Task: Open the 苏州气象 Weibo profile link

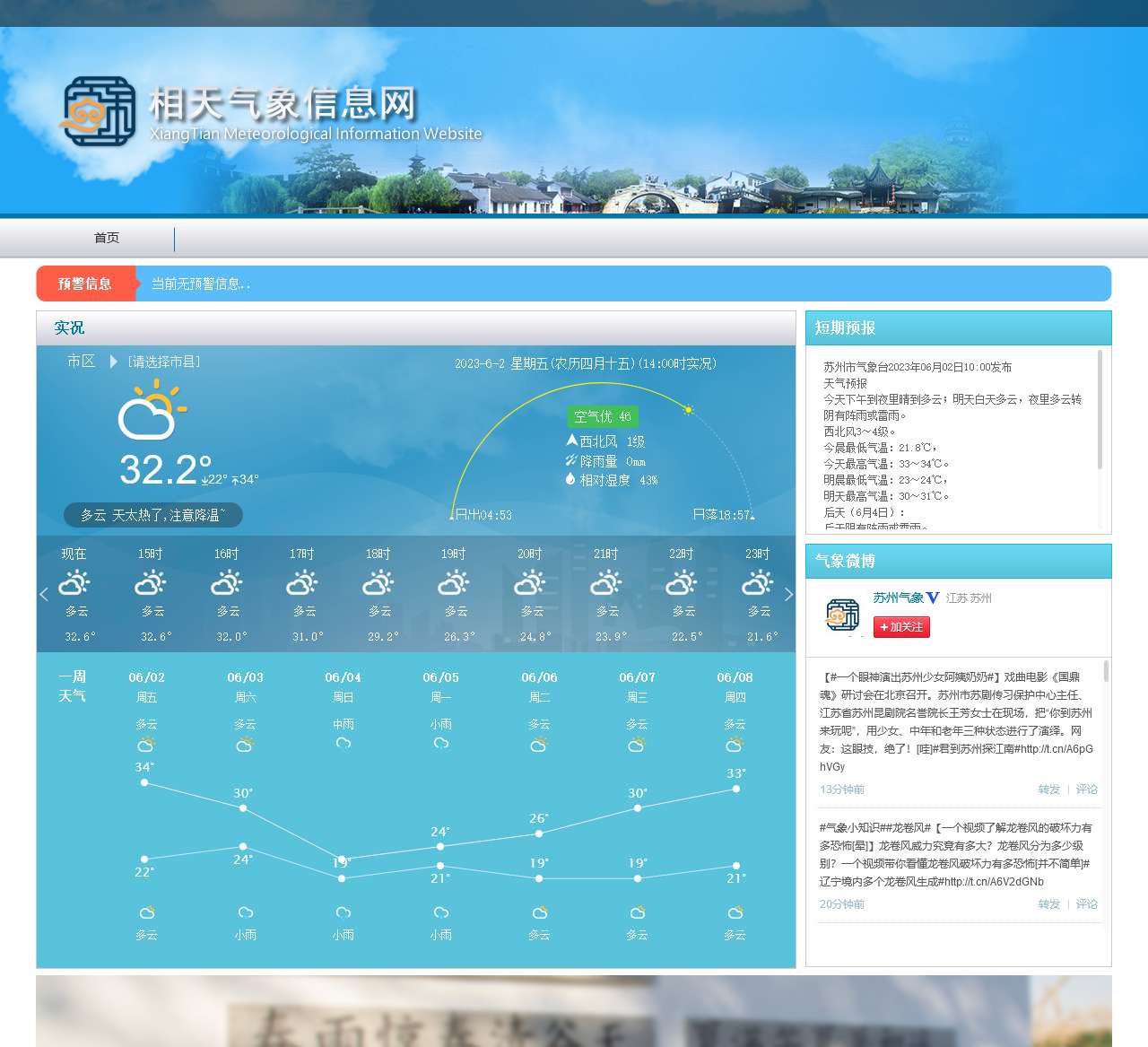Action: point(898,598)
